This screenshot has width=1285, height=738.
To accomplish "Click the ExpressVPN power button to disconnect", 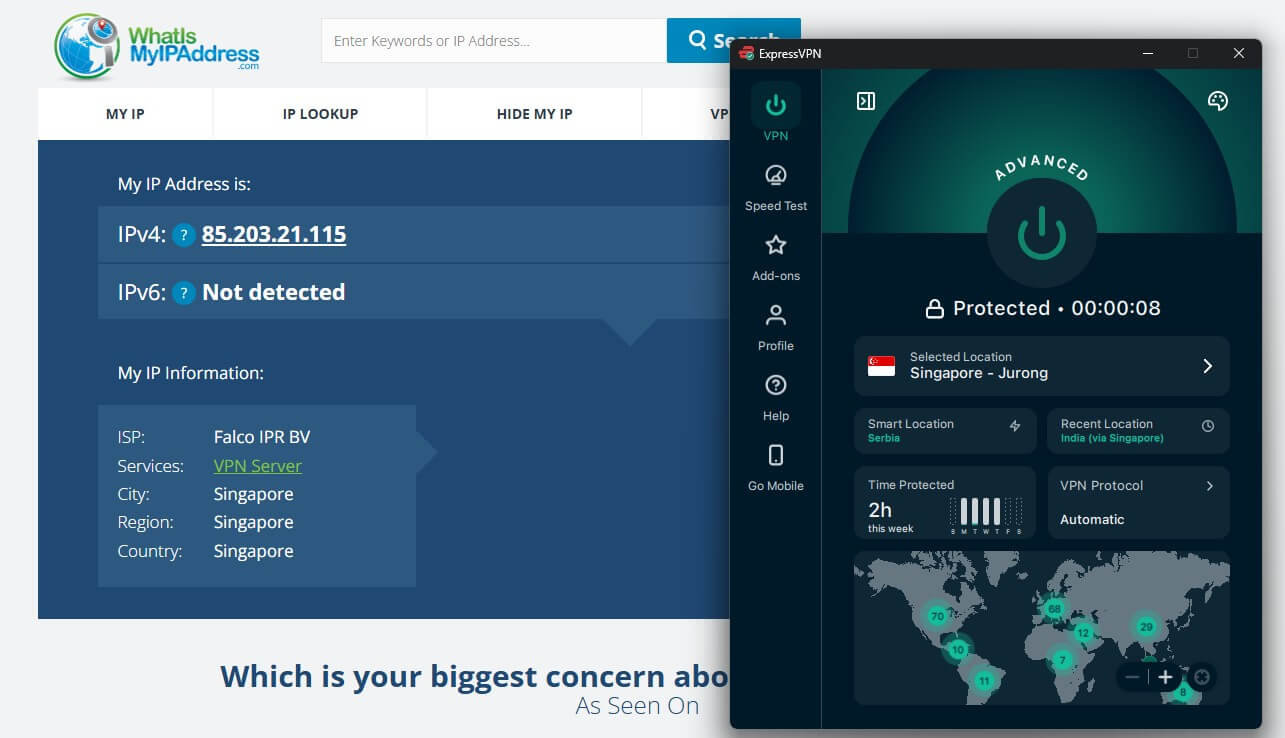I will coord(1041,234).
